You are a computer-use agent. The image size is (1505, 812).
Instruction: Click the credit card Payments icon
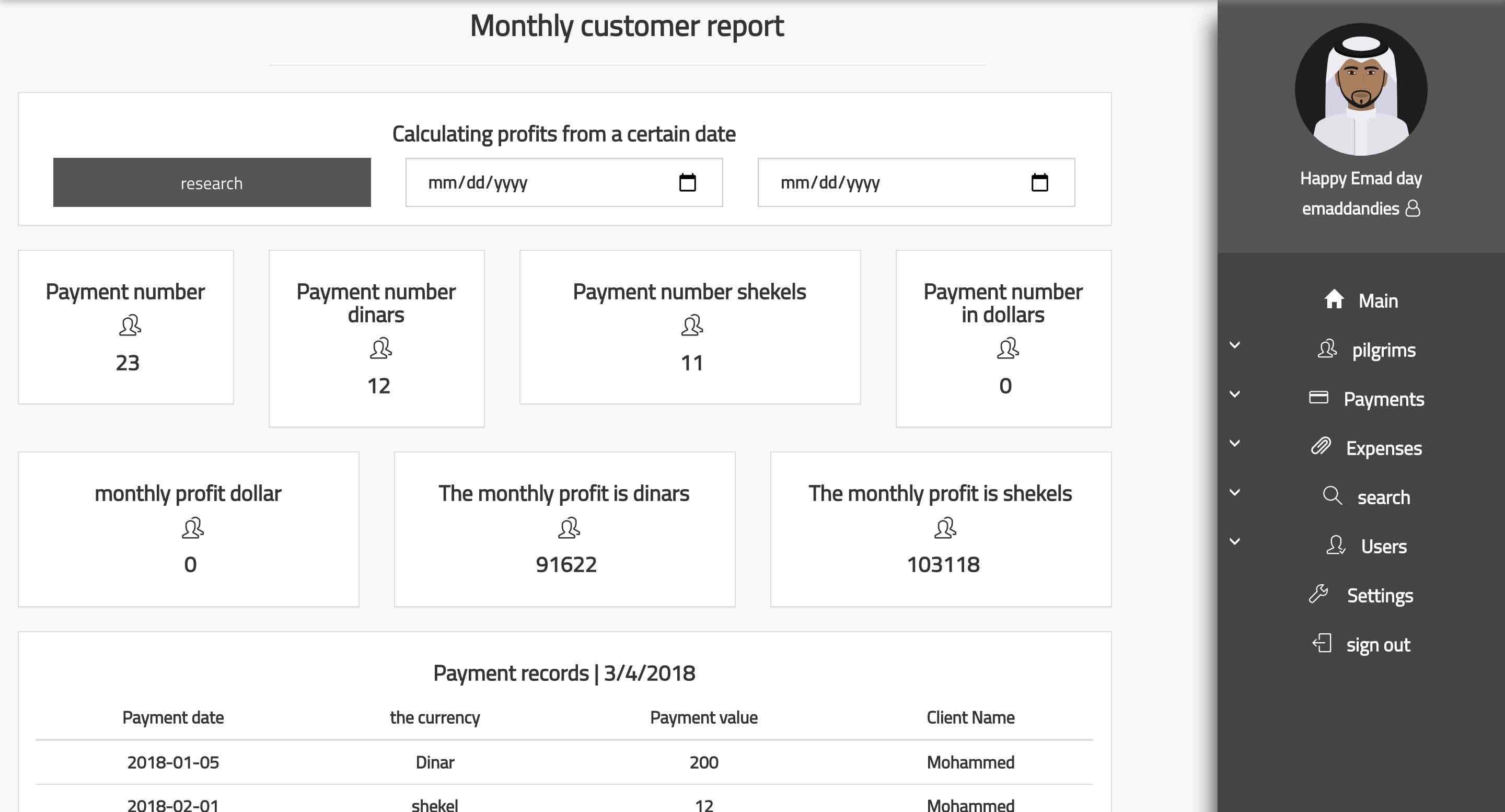(1318, 398)
